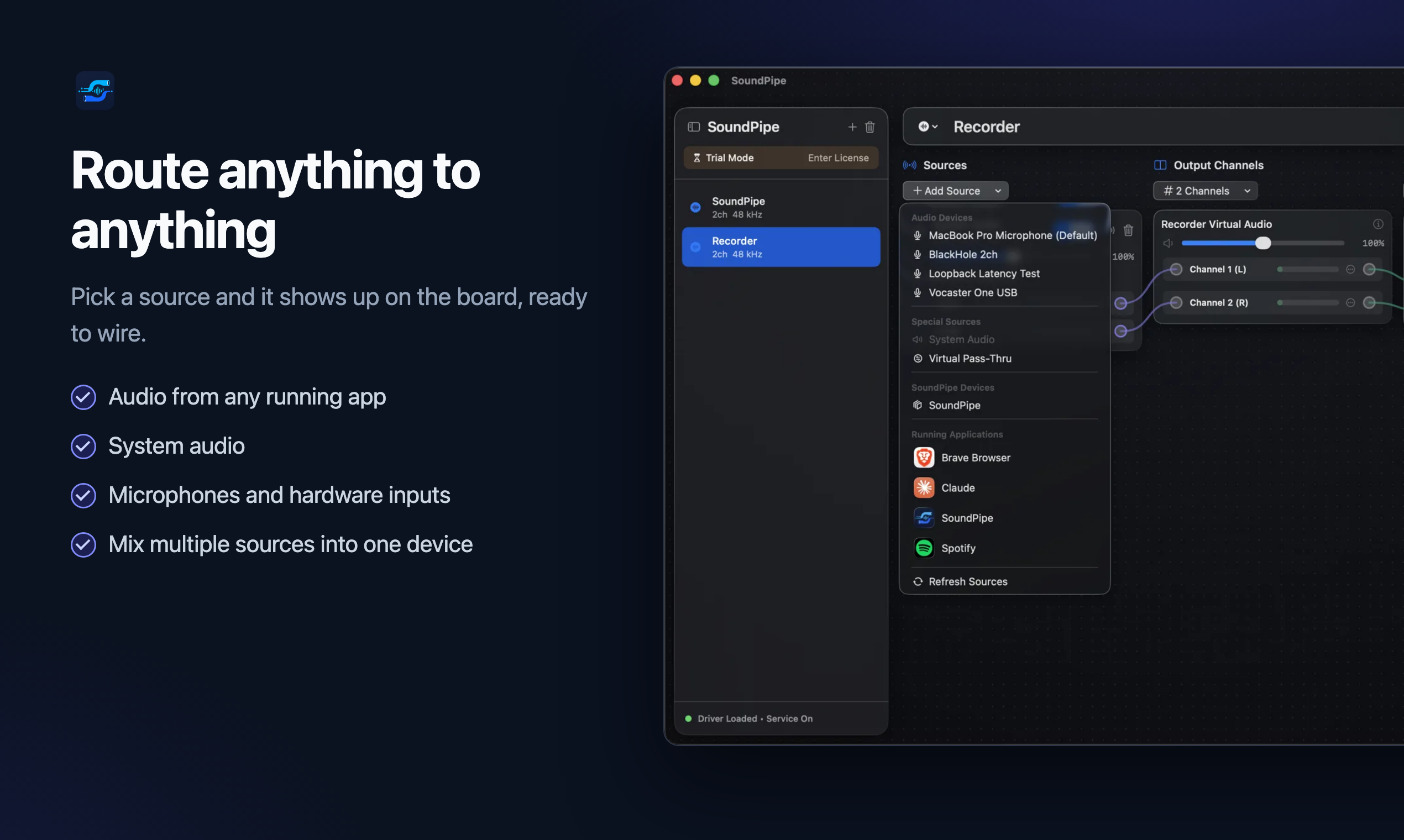Choose MacBook Pro Microphone (Default) source
Viewport: 1404px width, 840px height.
click(1005, 235)
